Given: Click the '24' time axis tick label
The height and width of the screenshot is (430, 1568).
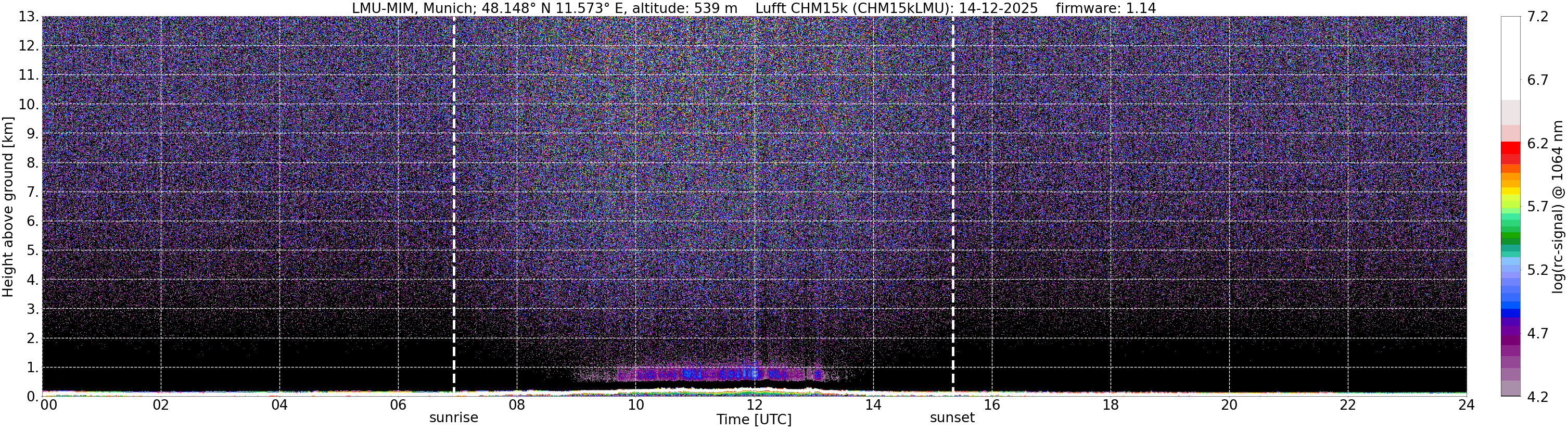Looking at the screenshot, I should coord(1467,405).
